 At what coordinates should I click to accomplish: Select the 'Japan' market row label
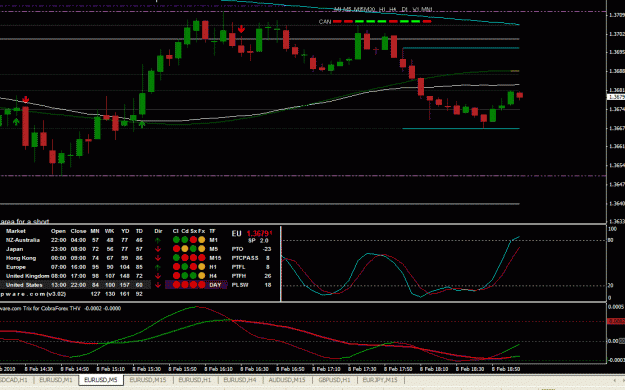tap(14, 249)
